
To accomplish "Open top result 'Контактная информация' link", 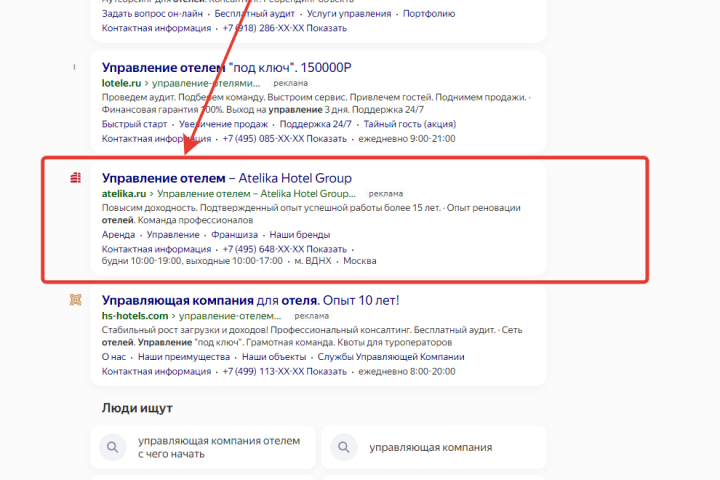I will [156, 28].
